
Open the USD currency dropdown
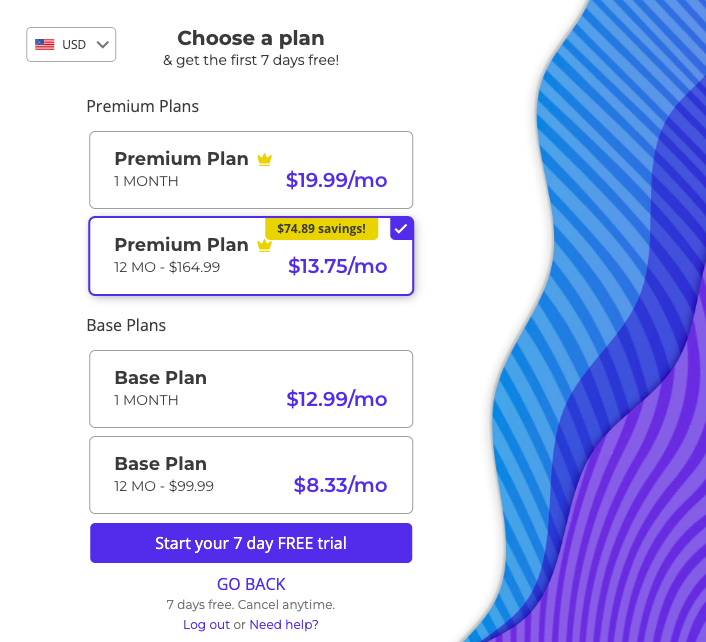pos(71,44)
